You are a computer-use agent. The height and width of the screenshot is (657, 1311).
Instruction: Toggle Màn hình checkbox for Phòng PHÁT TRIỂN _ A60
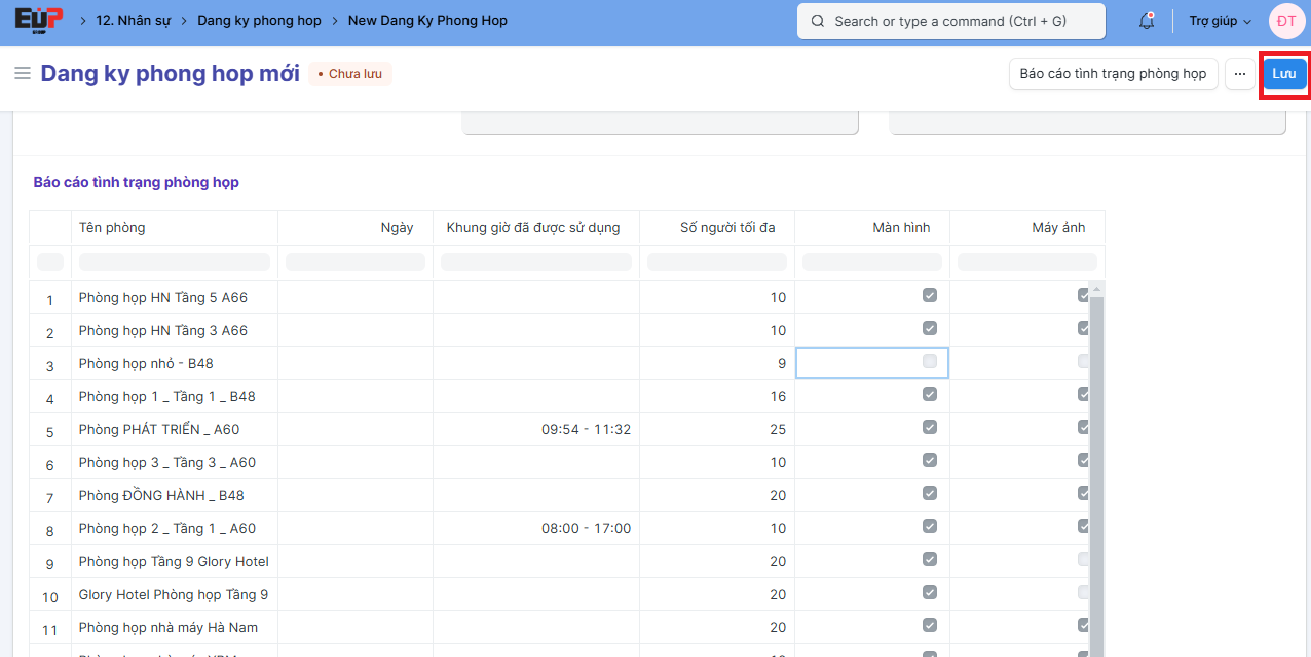(x=930, y=428)
